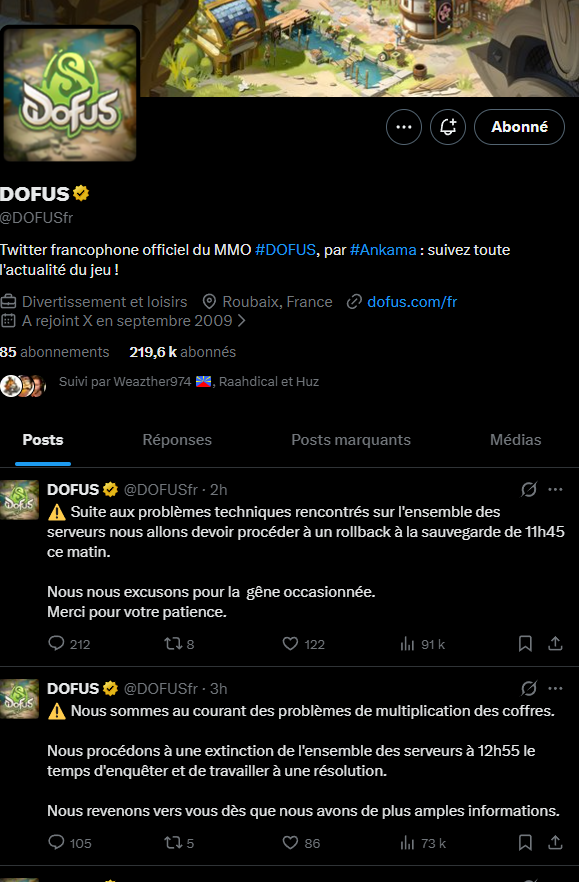The image size is (579, 882).
Task: Share the rollback announcement post
Action: pyautogui.click(x=555, y=644)
